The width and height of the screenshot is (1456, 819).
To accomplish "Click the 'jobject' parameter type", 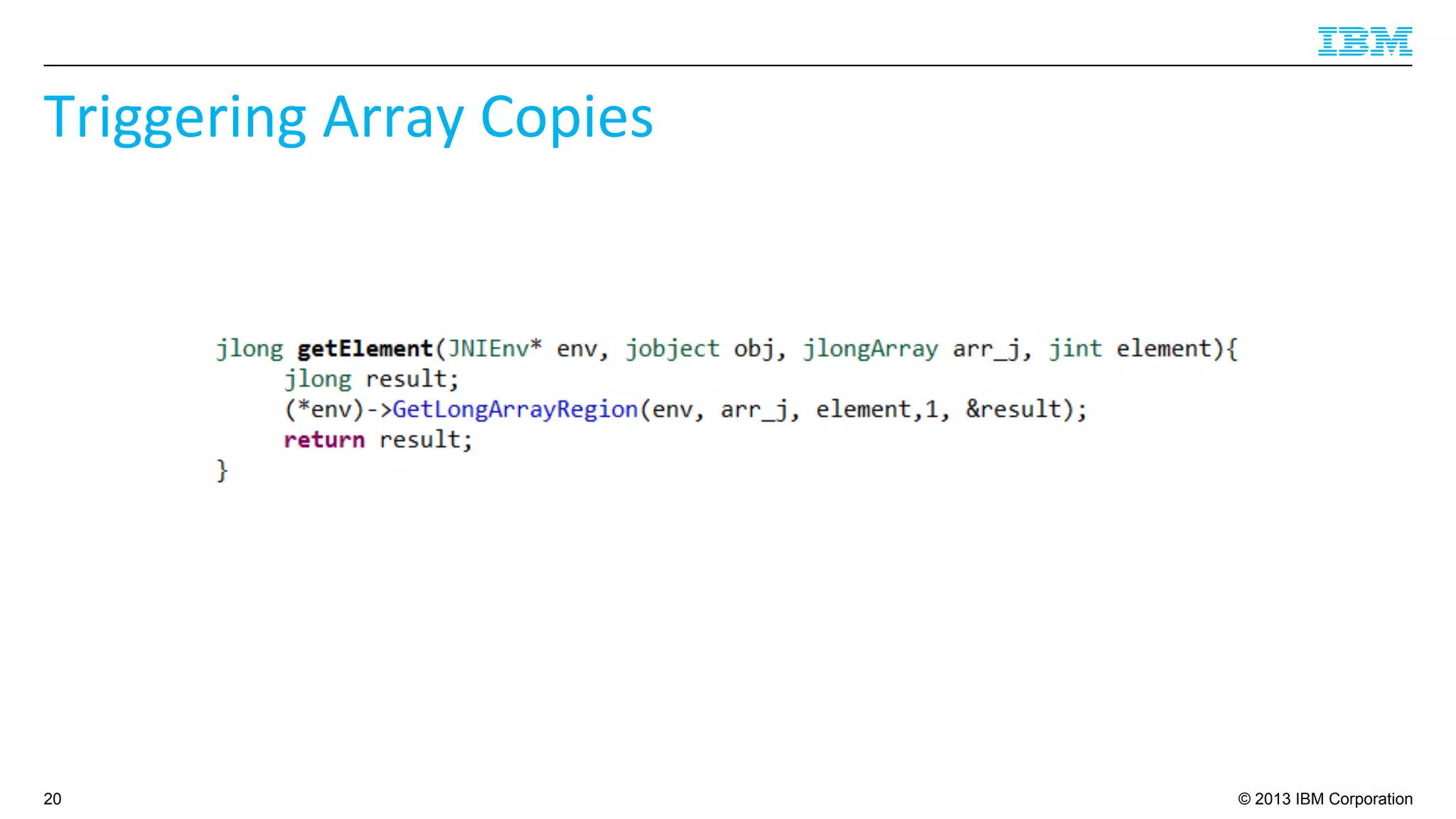I will [673, 349].
